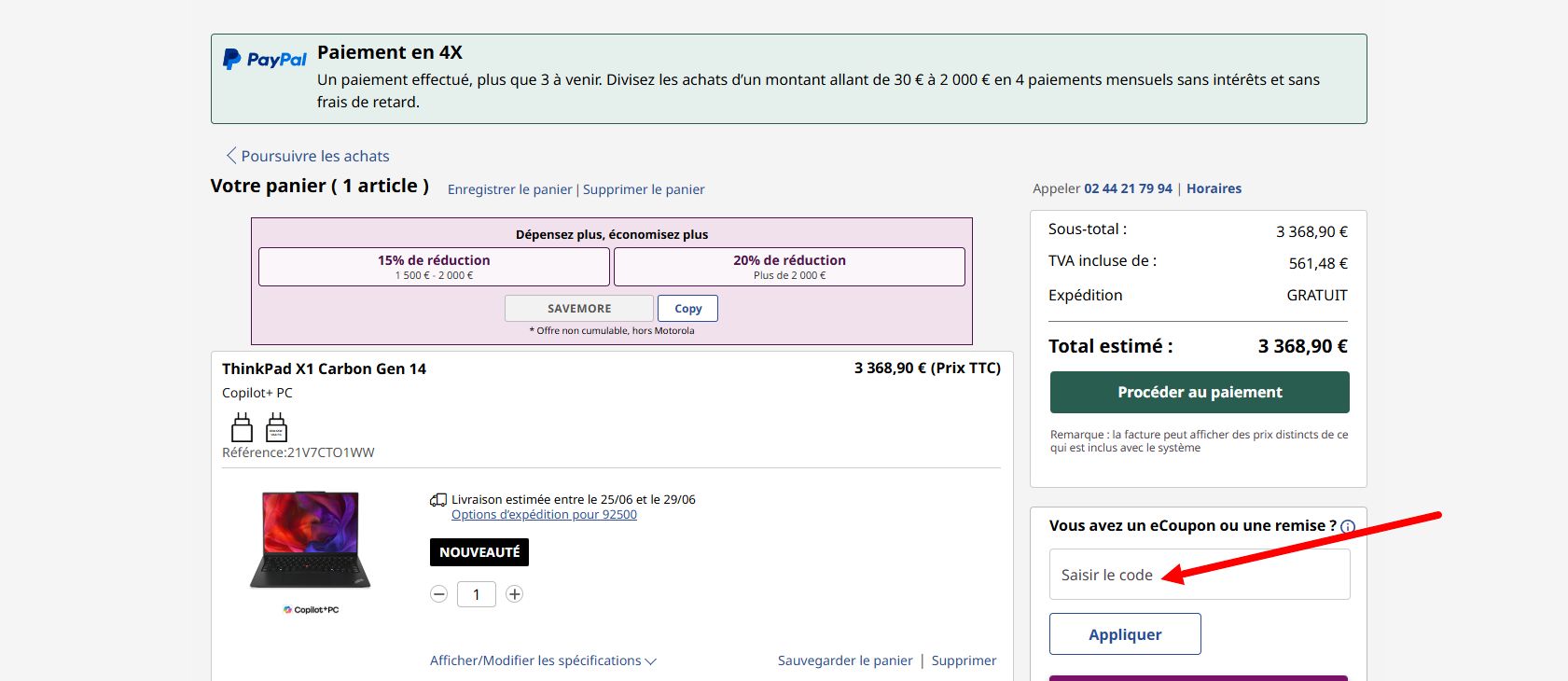Click Procéder au paiement button
Screen dimensions: 1568x681
(1200, 393)
